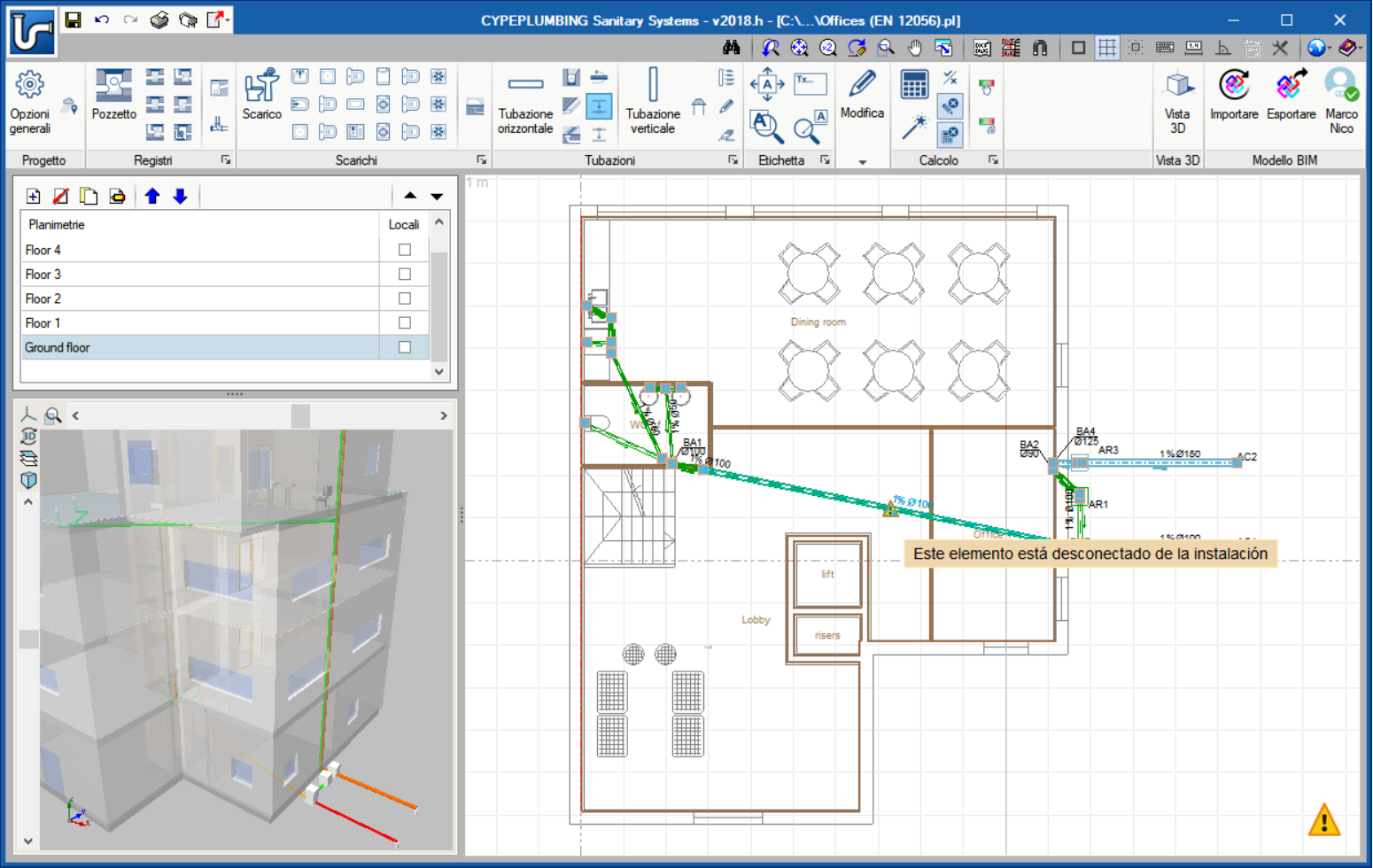The width and height of the screenshot is (1373, 868).
Task: Click the zoom window magnifier icon
Action: coord(886,48)
